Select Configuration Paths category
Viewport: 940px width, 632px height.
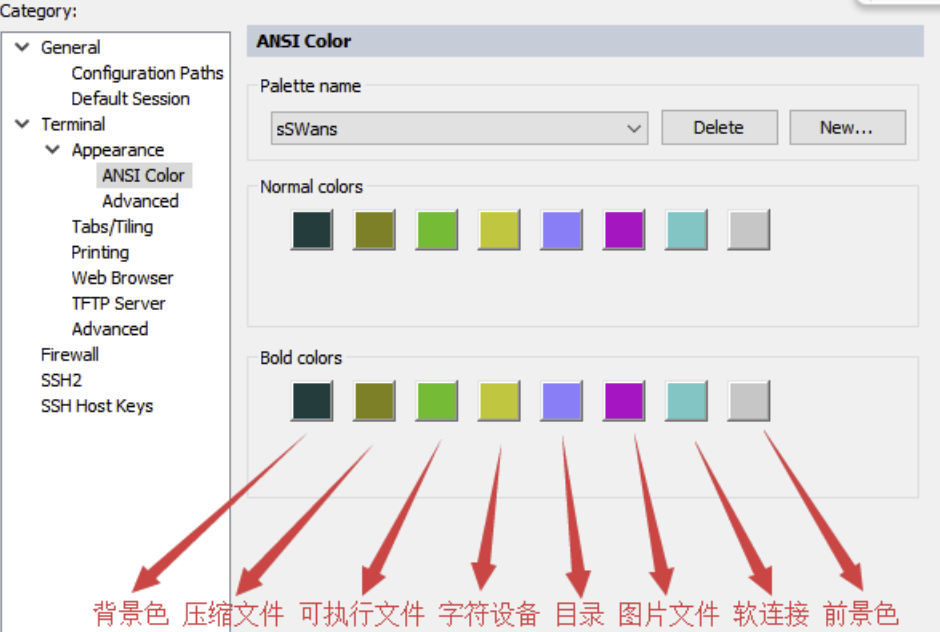point(147,73)
